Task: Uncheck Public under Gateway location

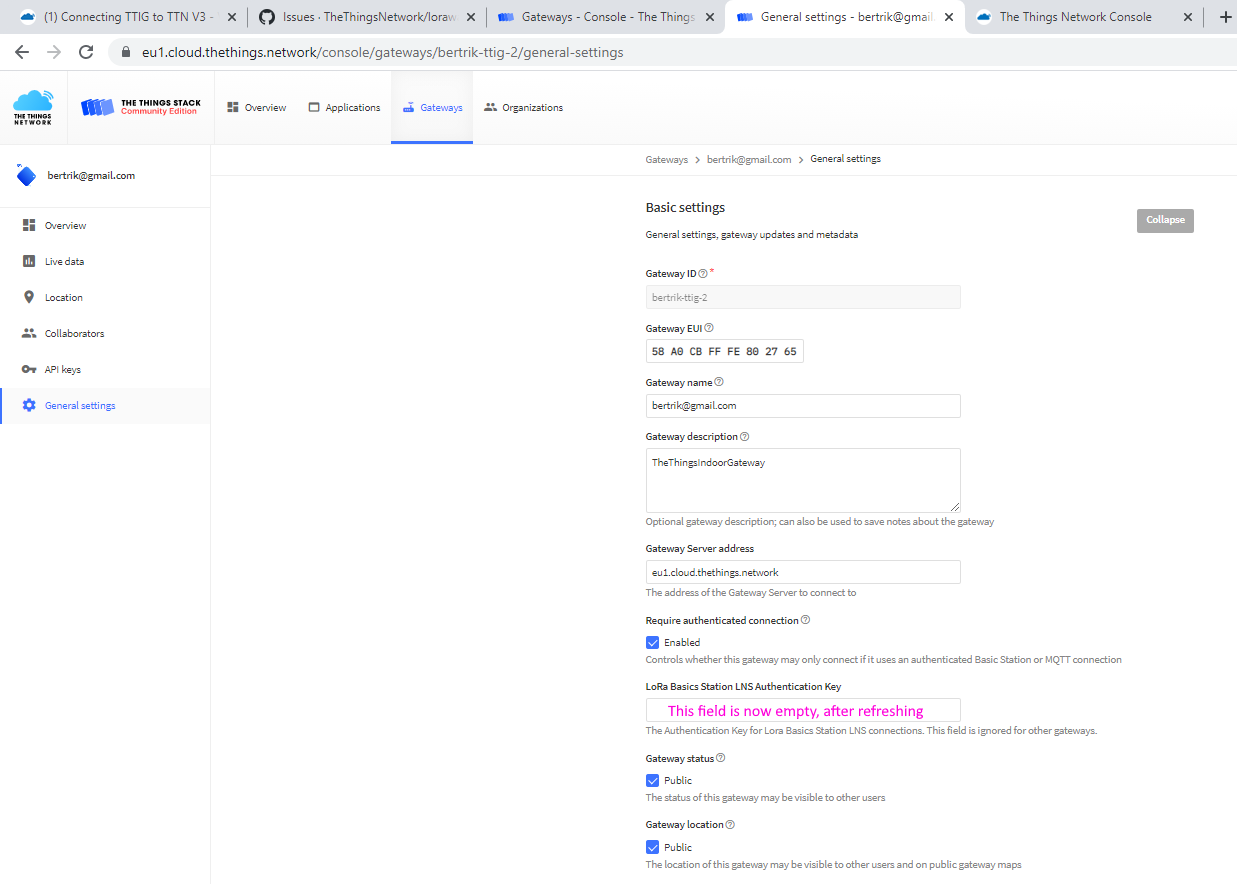Action: pyautogui.click(x=652, y=847)
